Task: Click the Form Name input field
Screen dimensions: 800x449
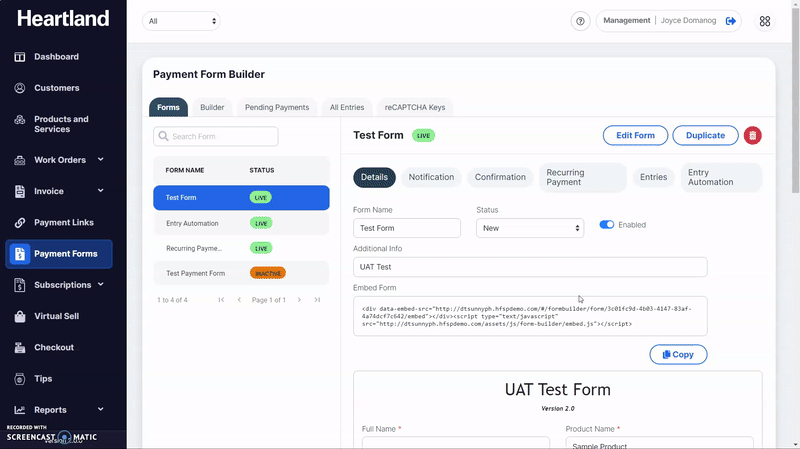Action: 407,228
